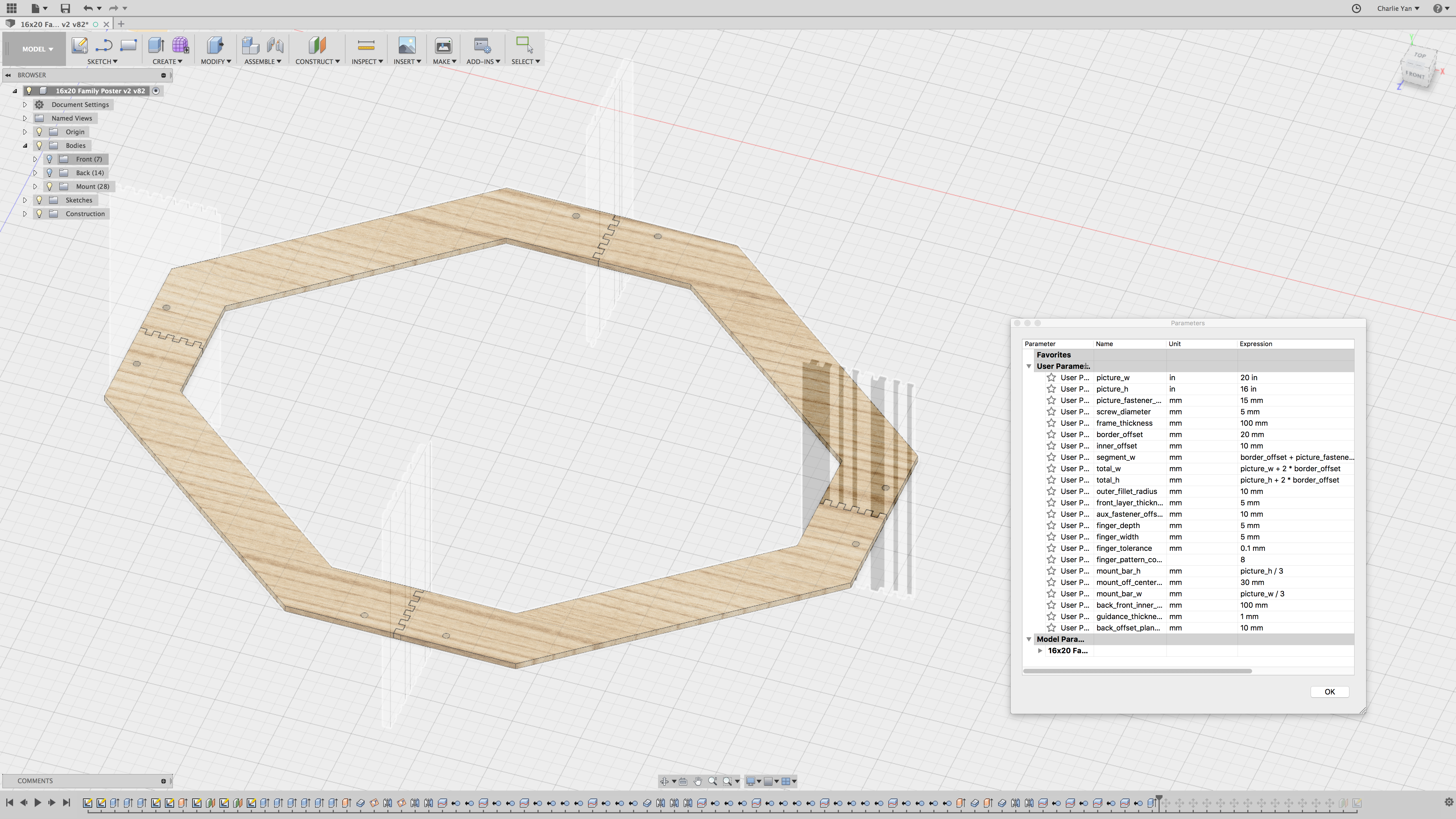This screenshot has width=1456, height=819.
Task: Click the Create Form icon
Action: click(x=180, y=45)
